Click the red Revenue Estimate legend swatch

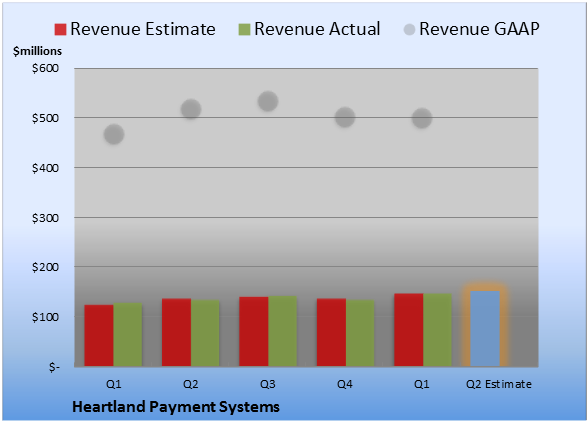[60, 30]
